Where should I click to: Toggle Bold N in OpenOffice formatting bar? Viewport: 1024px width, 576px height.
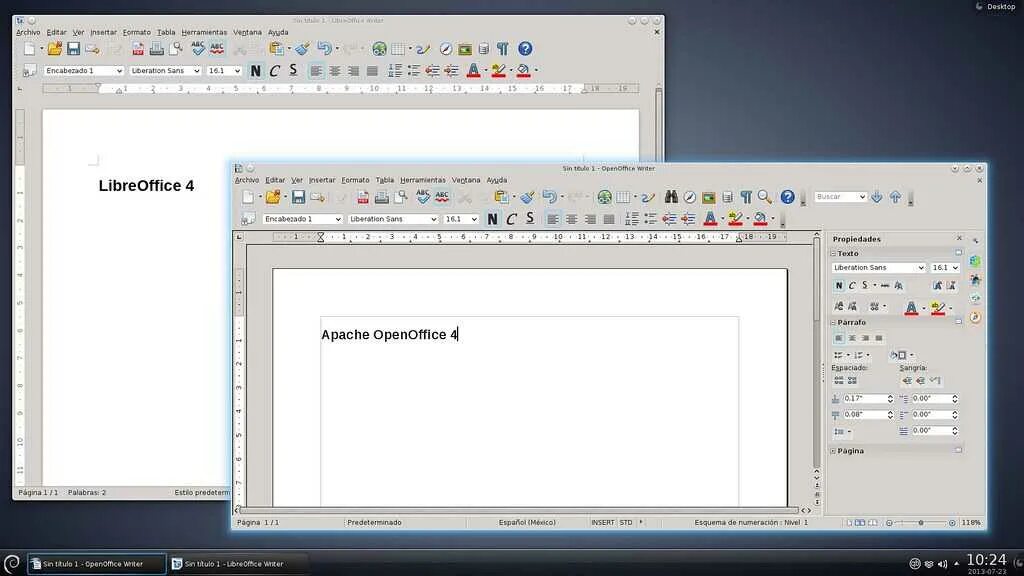(x=492, y=219)
